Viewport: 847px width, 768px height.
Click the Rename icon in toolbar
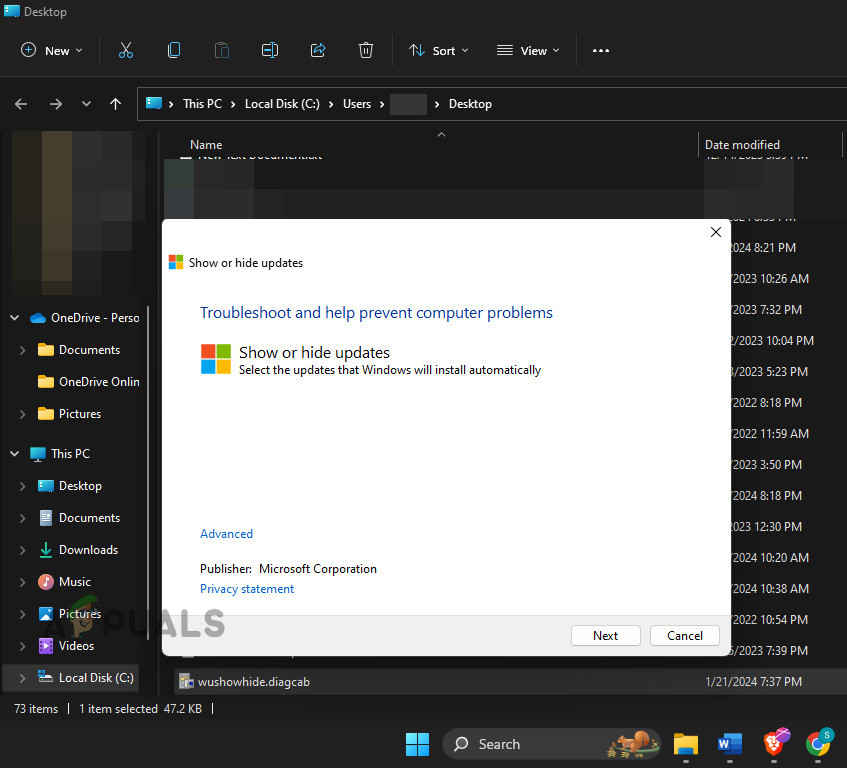coord(270,50)
